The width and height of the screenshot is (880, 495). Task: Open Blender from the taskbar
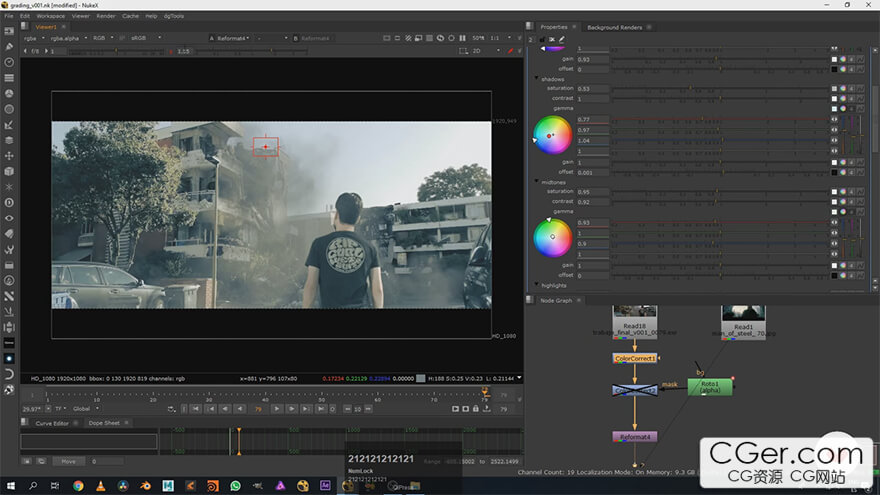pos(145,486)
